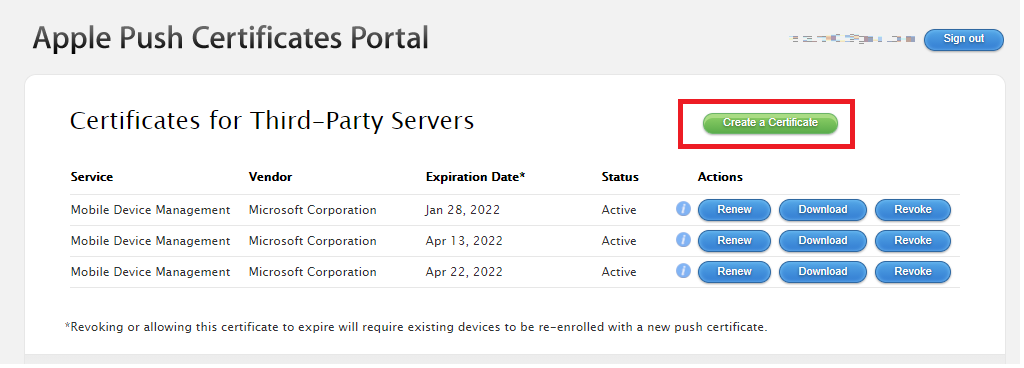The image size is (1024, 368).
Task: Select the Status column header
Action: tap(620, 177)
